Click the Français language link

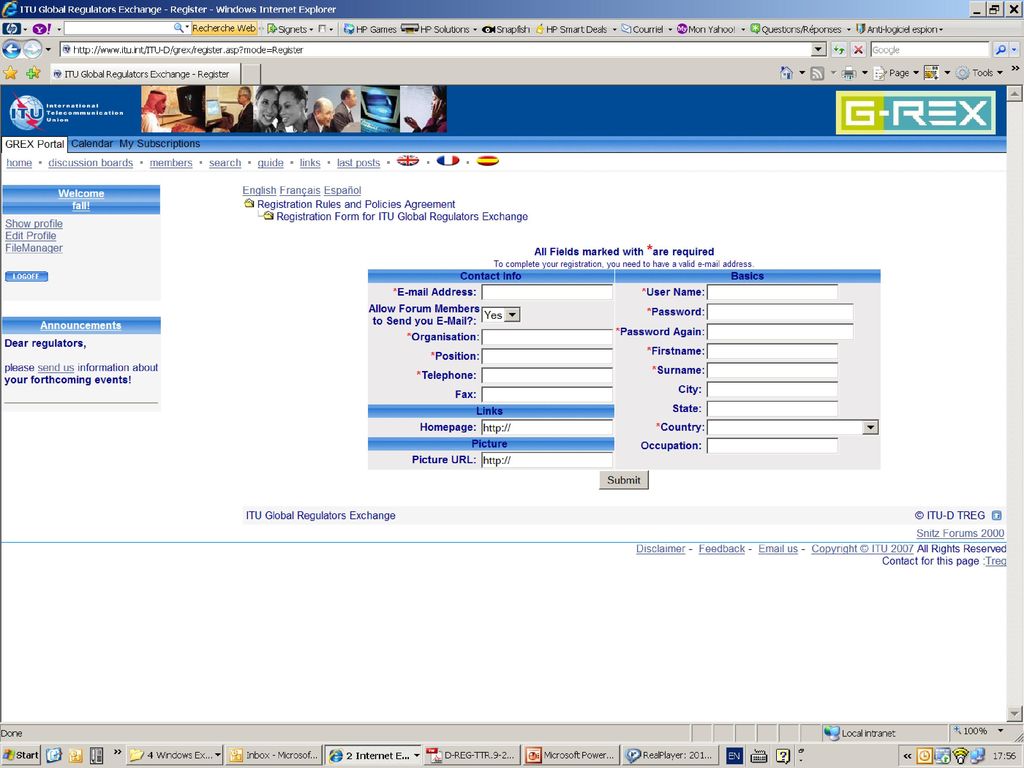(300, 190)
